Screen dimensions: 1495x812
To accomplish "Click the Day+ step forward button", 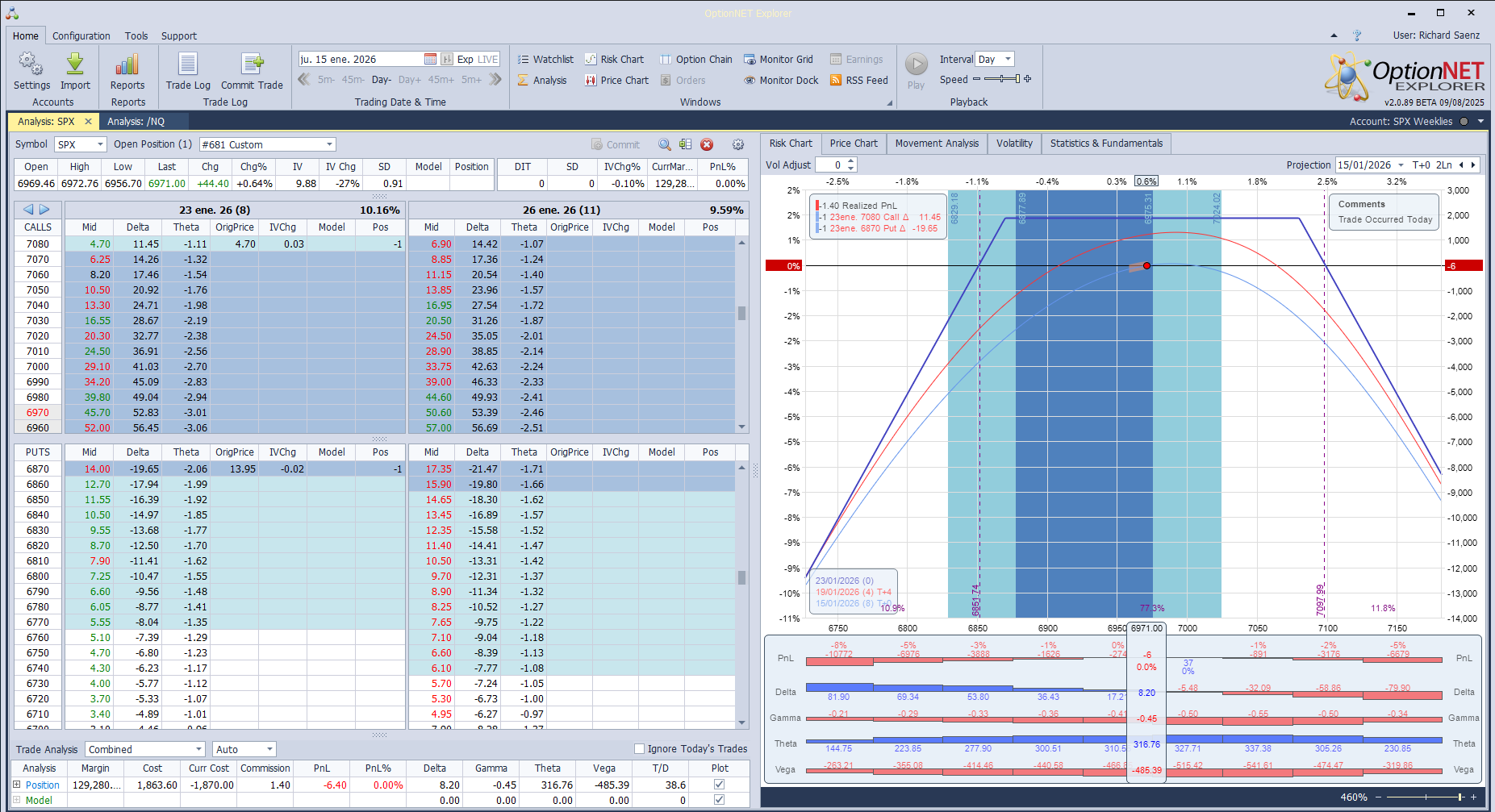I will point(410,80).
